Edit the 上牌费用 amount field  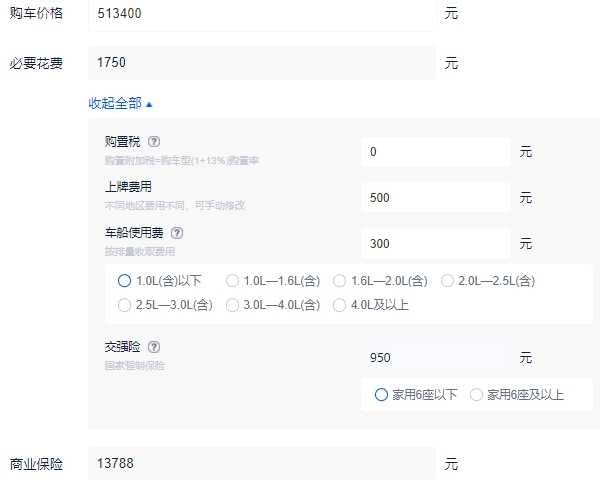click(x=435, y=197)
